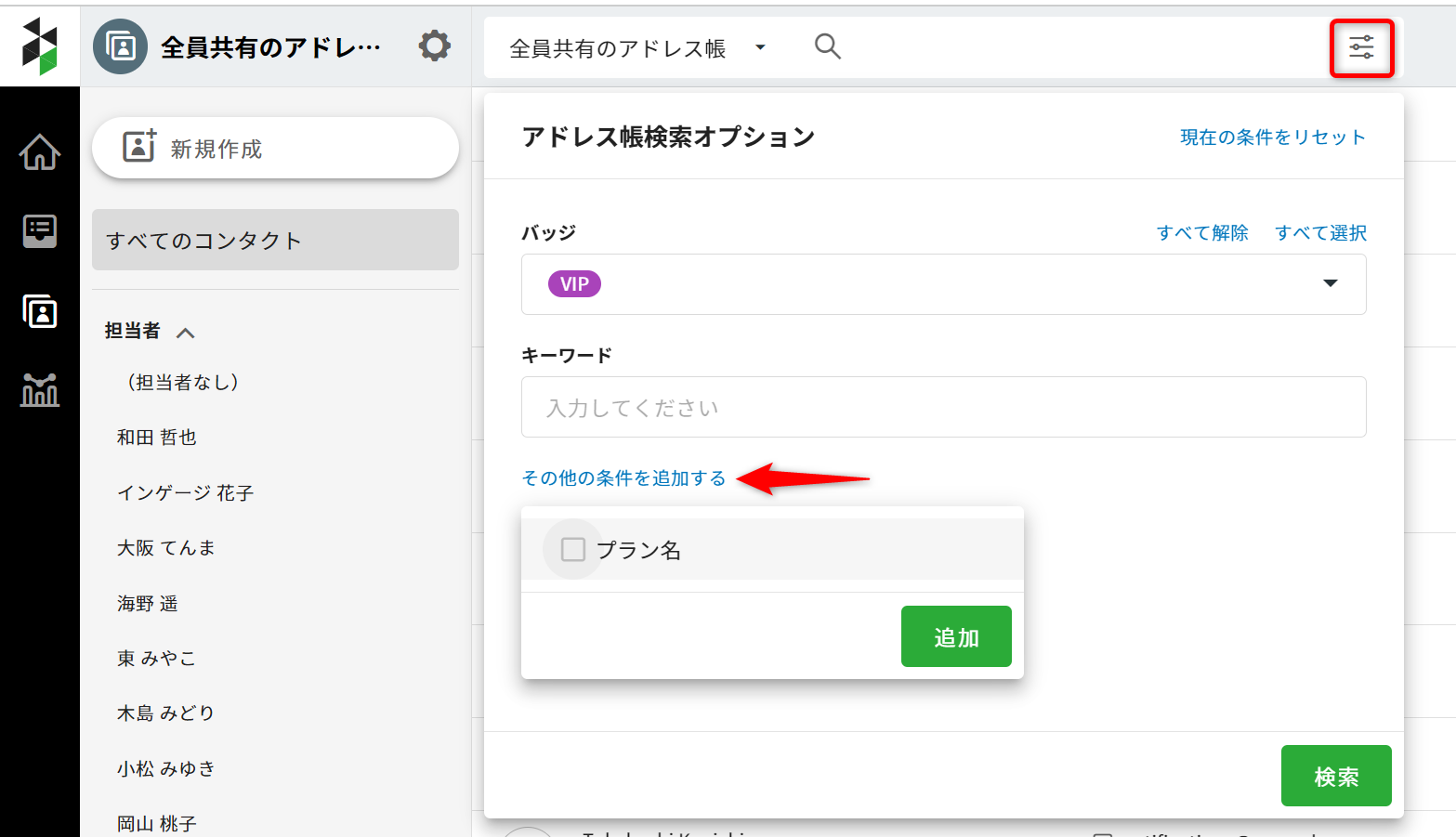This screenshot has height=837, width=1456.
Task: Click その他の条件を追加する link
Action: [623, 478]
